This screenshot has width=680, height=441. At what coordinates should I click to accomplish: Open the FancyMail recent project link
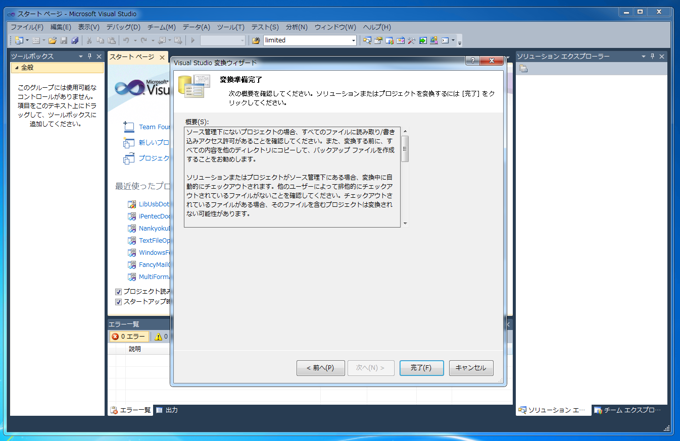click(x=154, y=265)
